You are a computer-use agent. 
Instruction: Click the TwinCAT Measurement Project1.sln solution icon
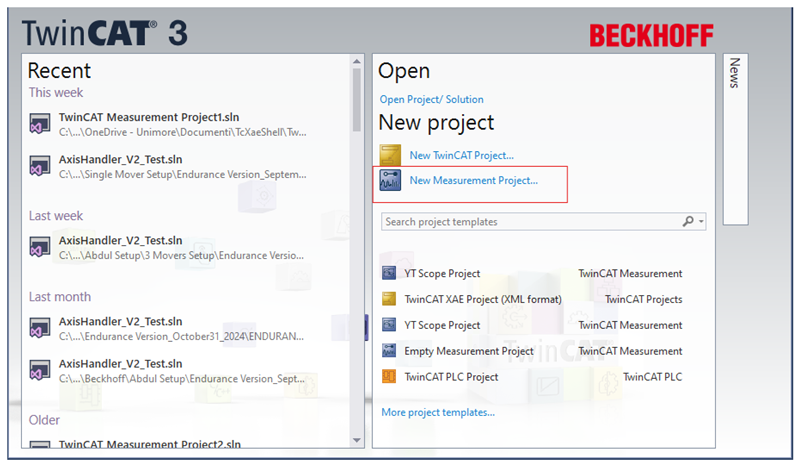(x=39, y=124)
